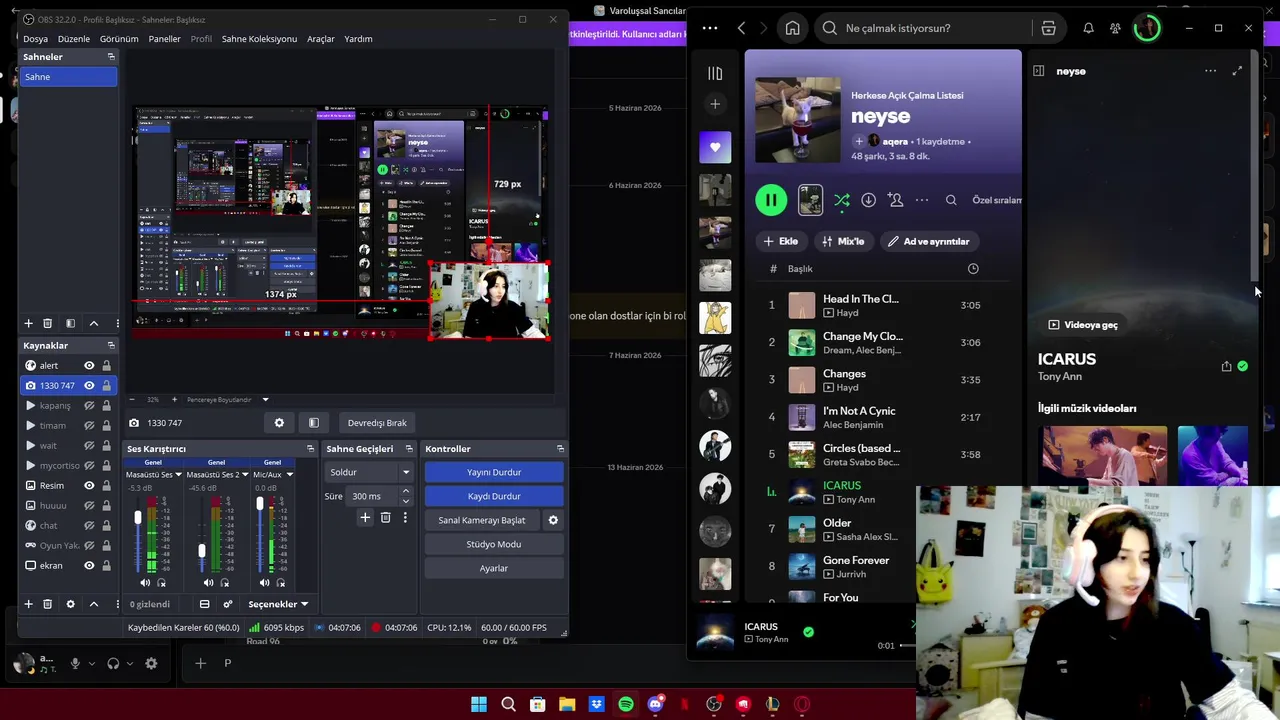Open Liked Songs heart in Spotify sidebar
The width and height of the screenshot is (1280, 720).
coord(715,147)
